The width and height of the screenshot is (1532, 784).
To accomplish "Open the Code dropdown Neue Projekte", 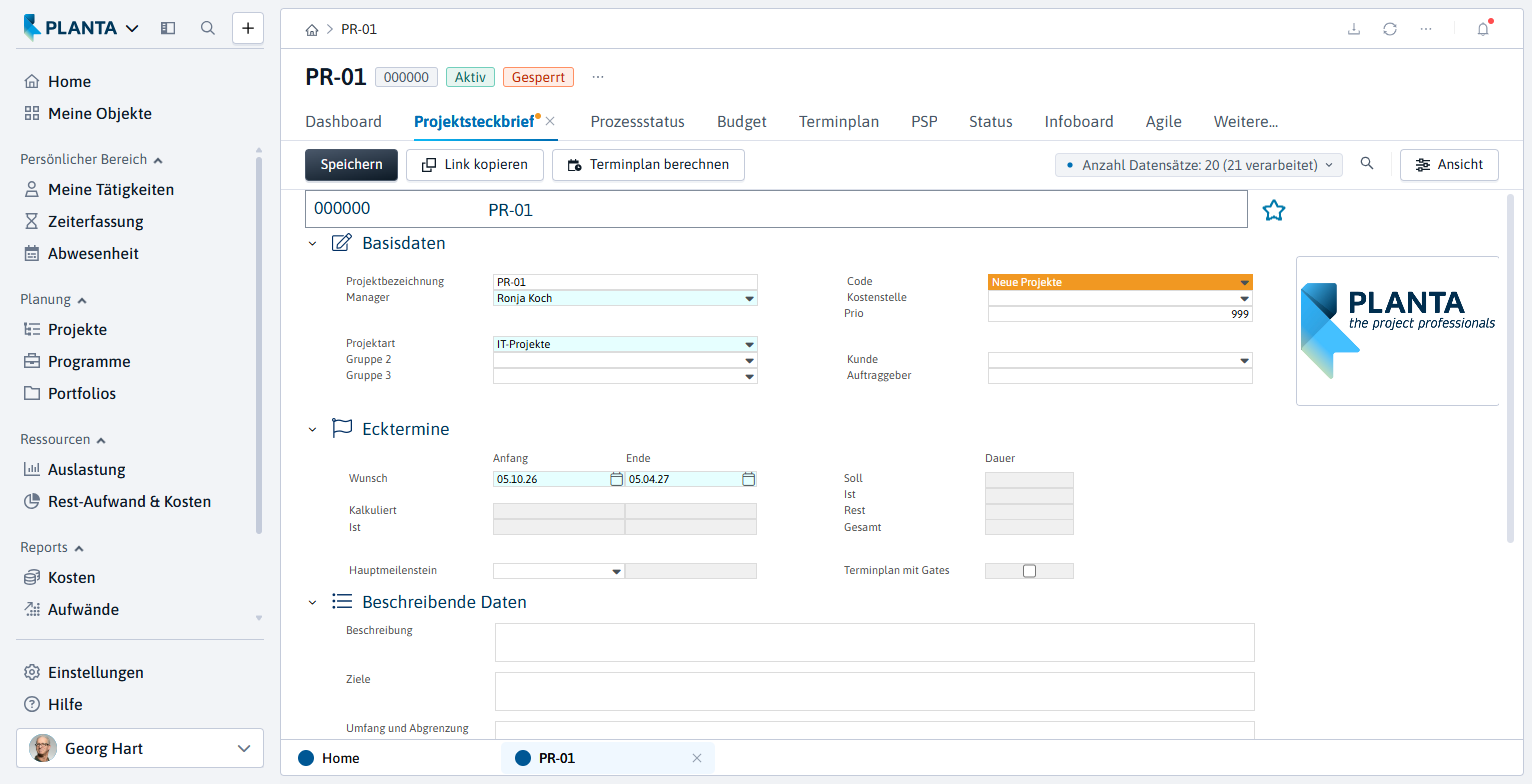I will (1120, 282).
